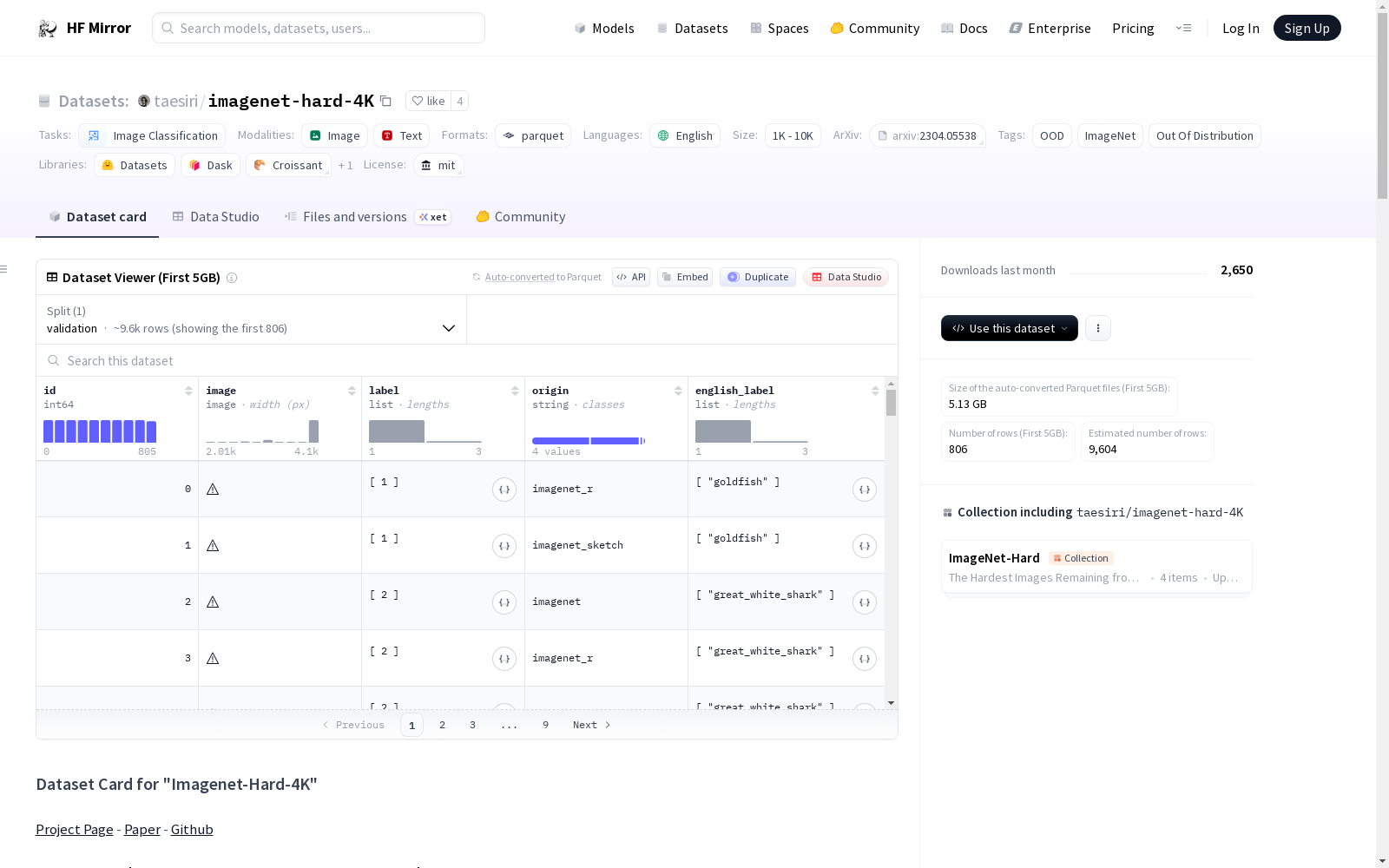1389x868 pixels.
Task: Open the Community tab of the dataset
Action: [521, 217]
